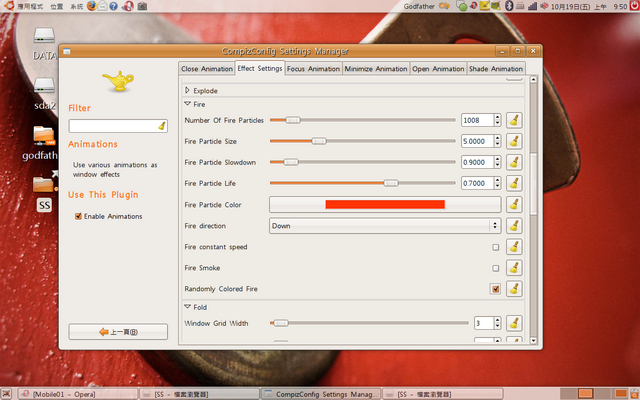Collapse the Fire section
Viewport: 640px width, 400px height.
[187, 104]
